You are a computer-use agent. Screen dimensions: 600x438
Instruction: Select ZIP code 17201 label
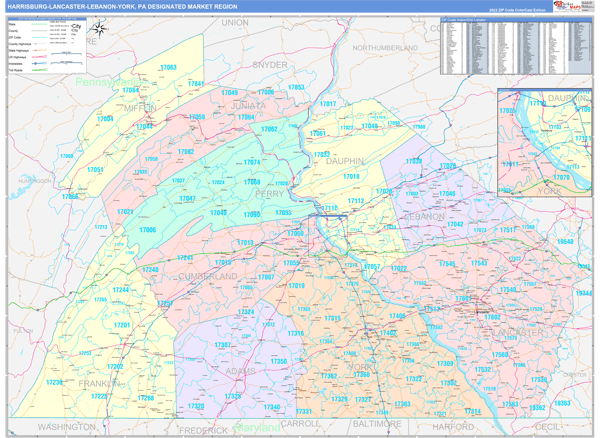122,325
